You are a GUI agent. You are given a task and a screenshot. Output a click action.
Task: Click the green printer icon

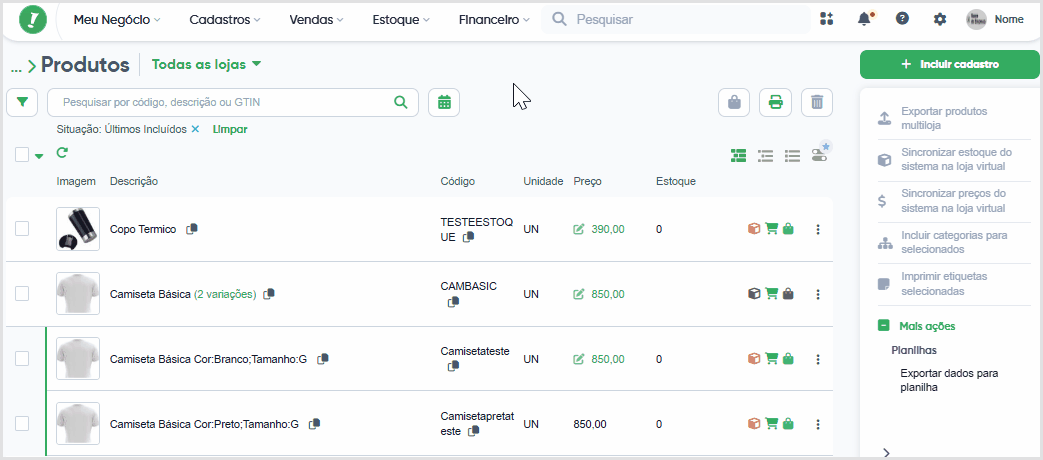click(x=776, y=102)
